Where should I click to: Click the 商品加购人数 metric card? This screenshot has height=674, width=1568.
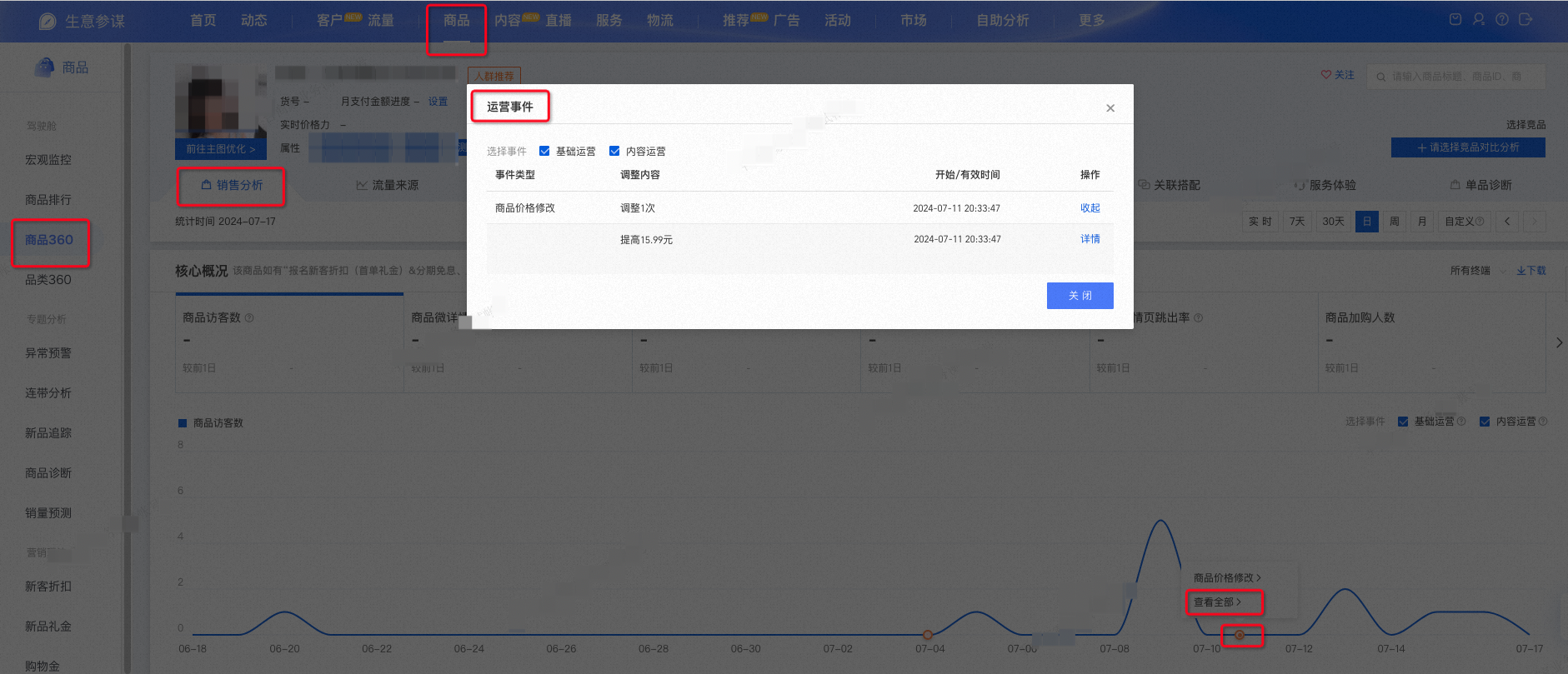coord(1432,342)
